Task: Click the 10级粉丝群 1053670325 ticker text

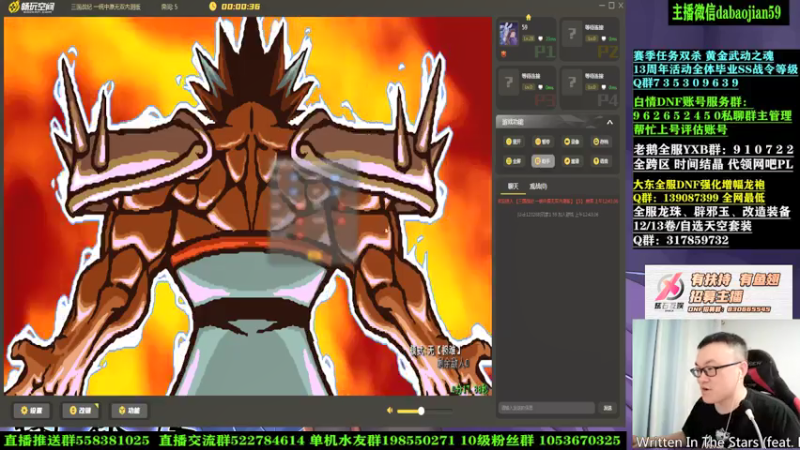Action: pos(541,440)
